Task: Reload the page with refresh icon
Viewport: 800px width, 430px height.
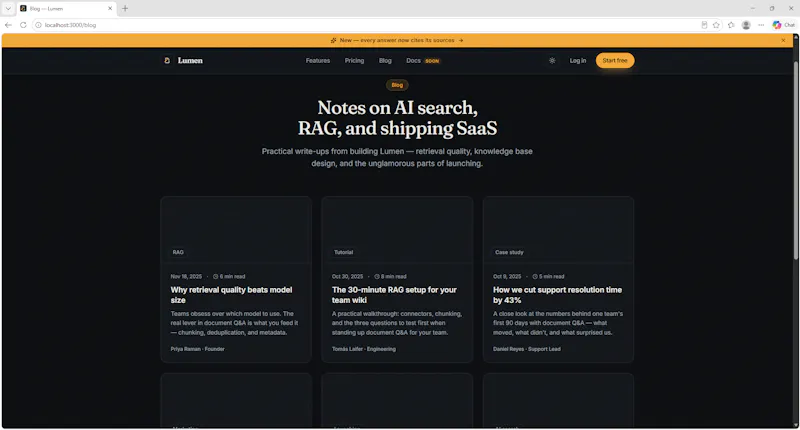Action: (23, 25)
